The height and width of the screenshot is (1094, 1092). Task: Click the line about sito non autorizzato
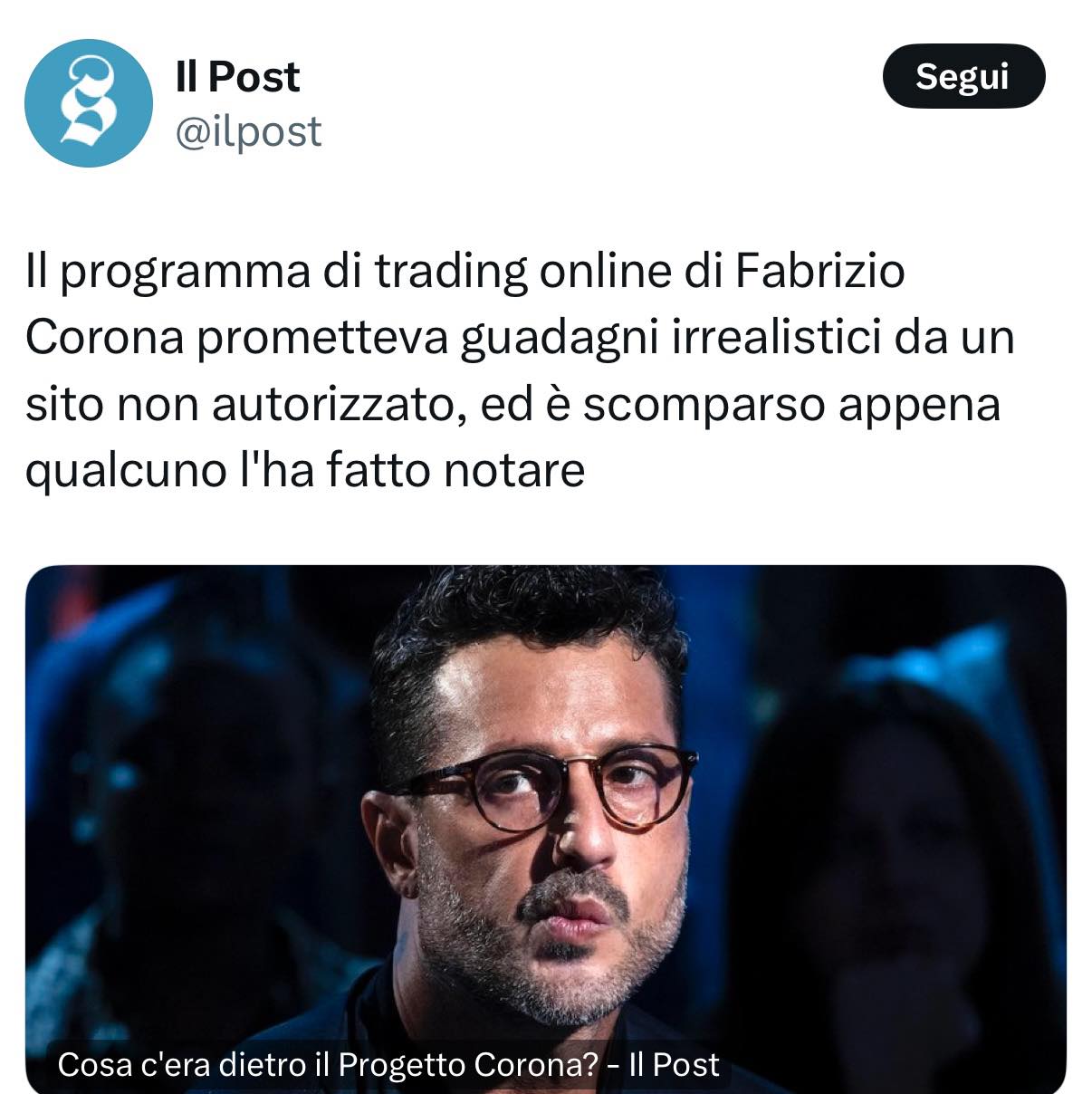point(512,403)
